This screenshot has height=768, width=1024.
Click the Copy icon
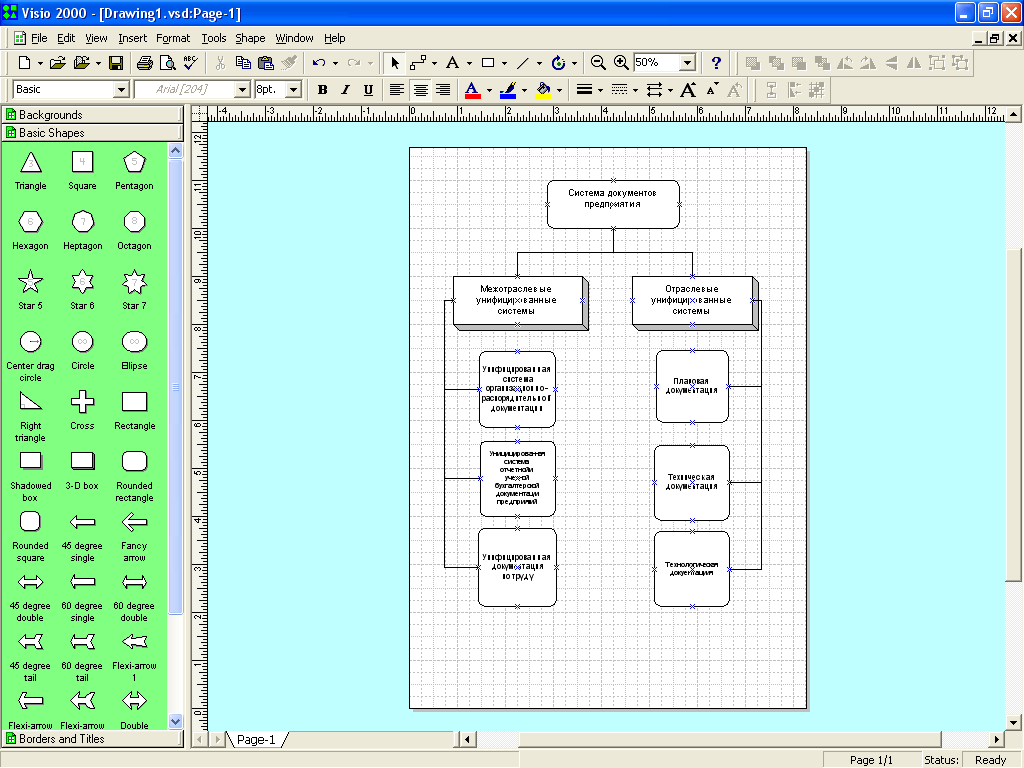(243, 63)
